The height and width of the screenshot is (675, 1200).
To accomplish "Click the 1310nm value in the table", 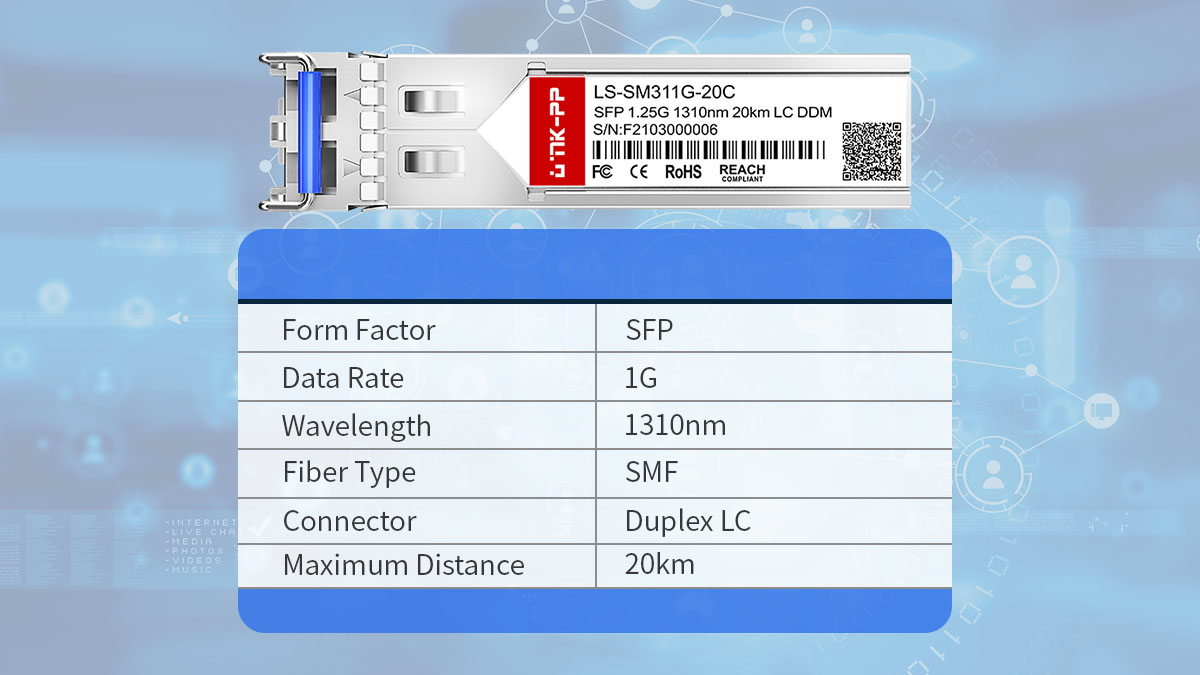I will tap(675, 426).
